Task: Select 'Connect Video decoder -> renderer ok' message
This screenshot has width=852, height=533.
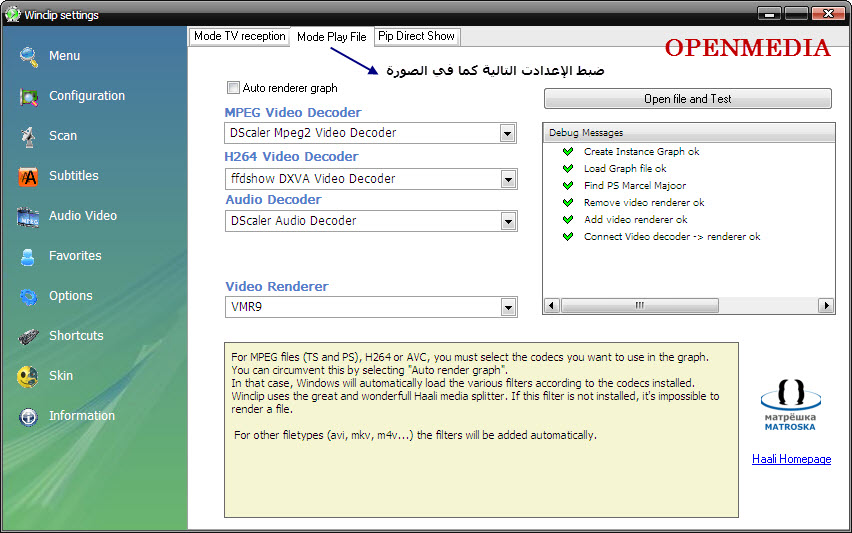Action: [x=672, y=236]
